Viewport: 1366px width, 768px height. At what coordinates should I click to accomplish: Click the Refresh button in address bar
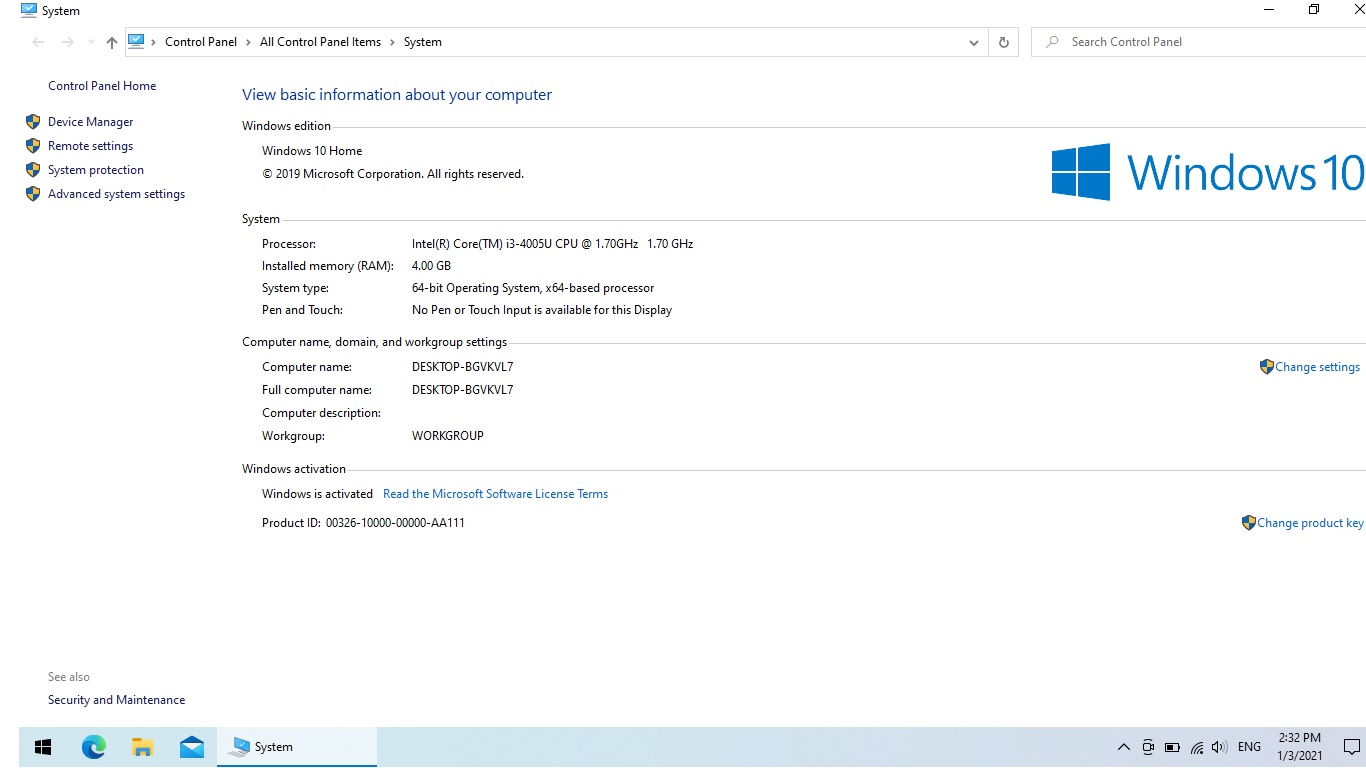pos(1003,42)
